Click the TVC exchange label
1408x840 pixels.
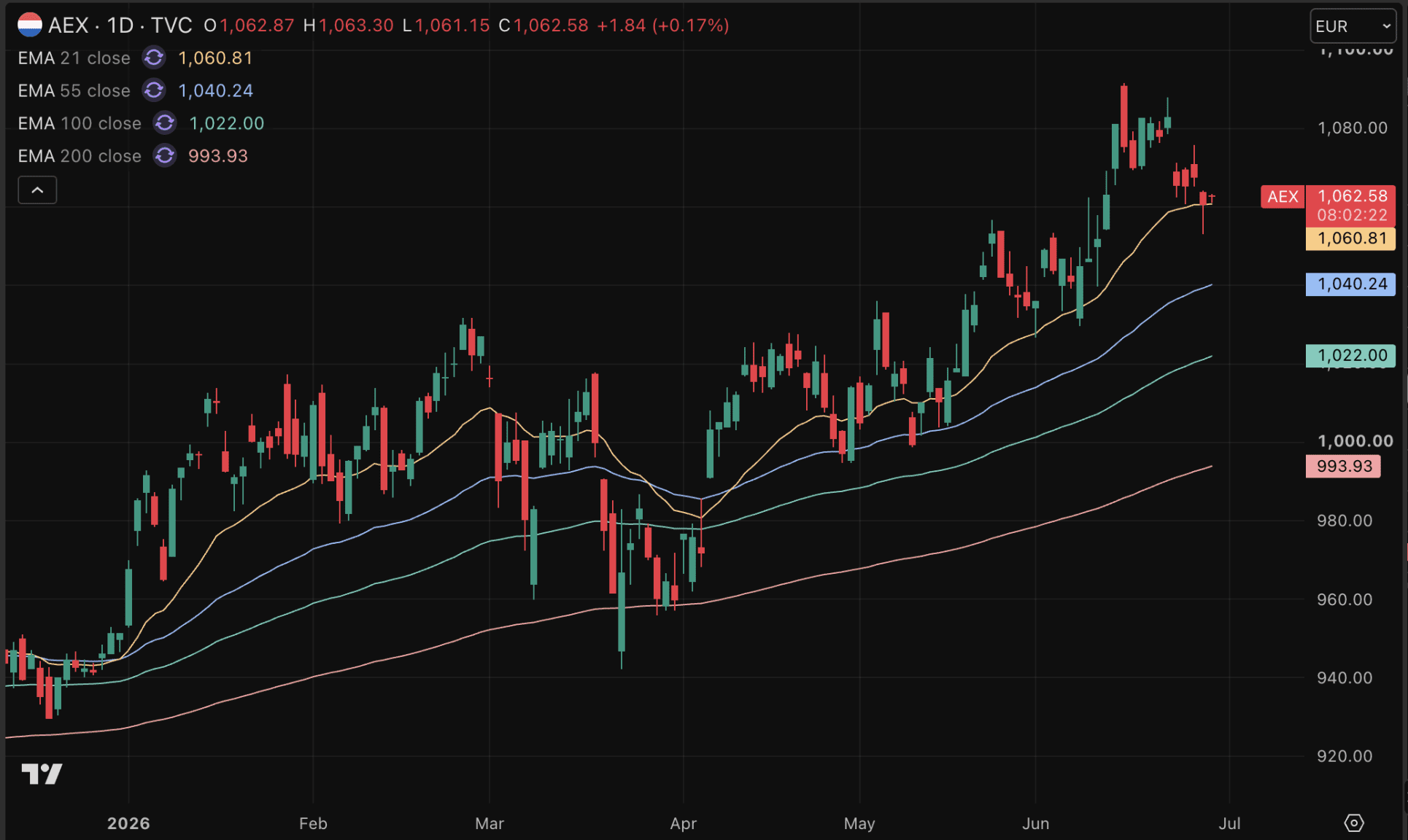pyautogui.click(x=171, y=26)
